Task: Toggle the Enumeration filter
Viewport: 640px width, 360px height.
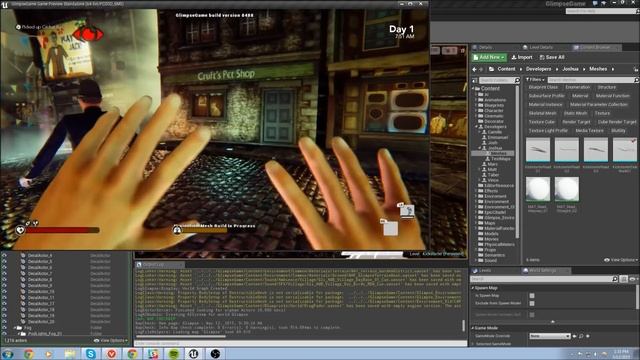Action: (x=578, y=87)
